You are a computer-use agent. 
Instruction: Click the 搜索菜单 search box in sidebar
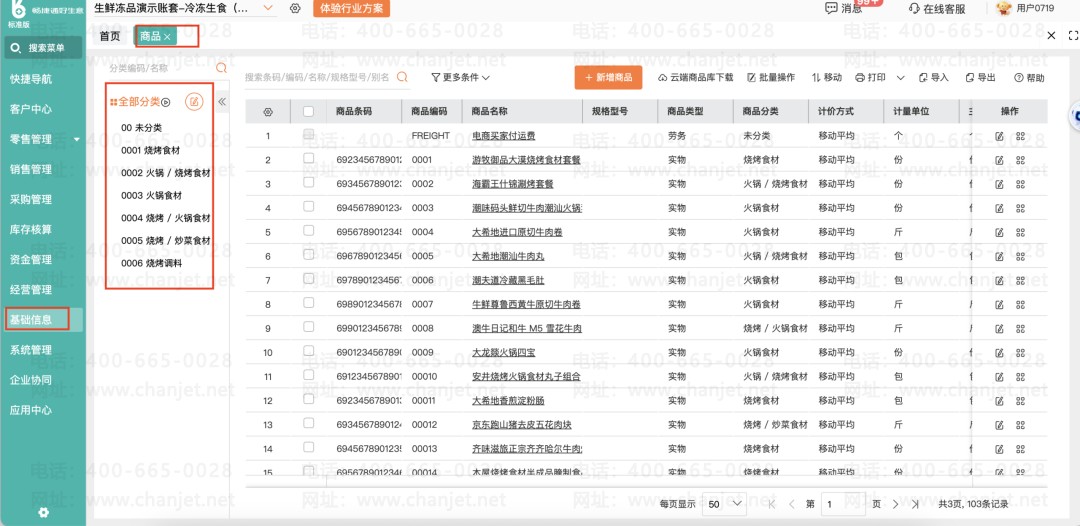(44, 48)
